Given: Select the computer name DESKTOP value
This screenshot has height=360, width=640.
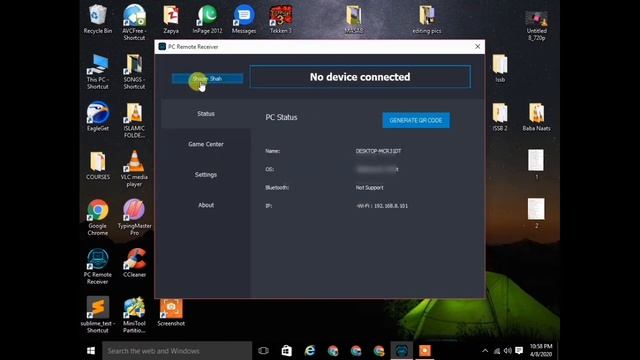Looking at the screenshot, I should coord(378,151).
